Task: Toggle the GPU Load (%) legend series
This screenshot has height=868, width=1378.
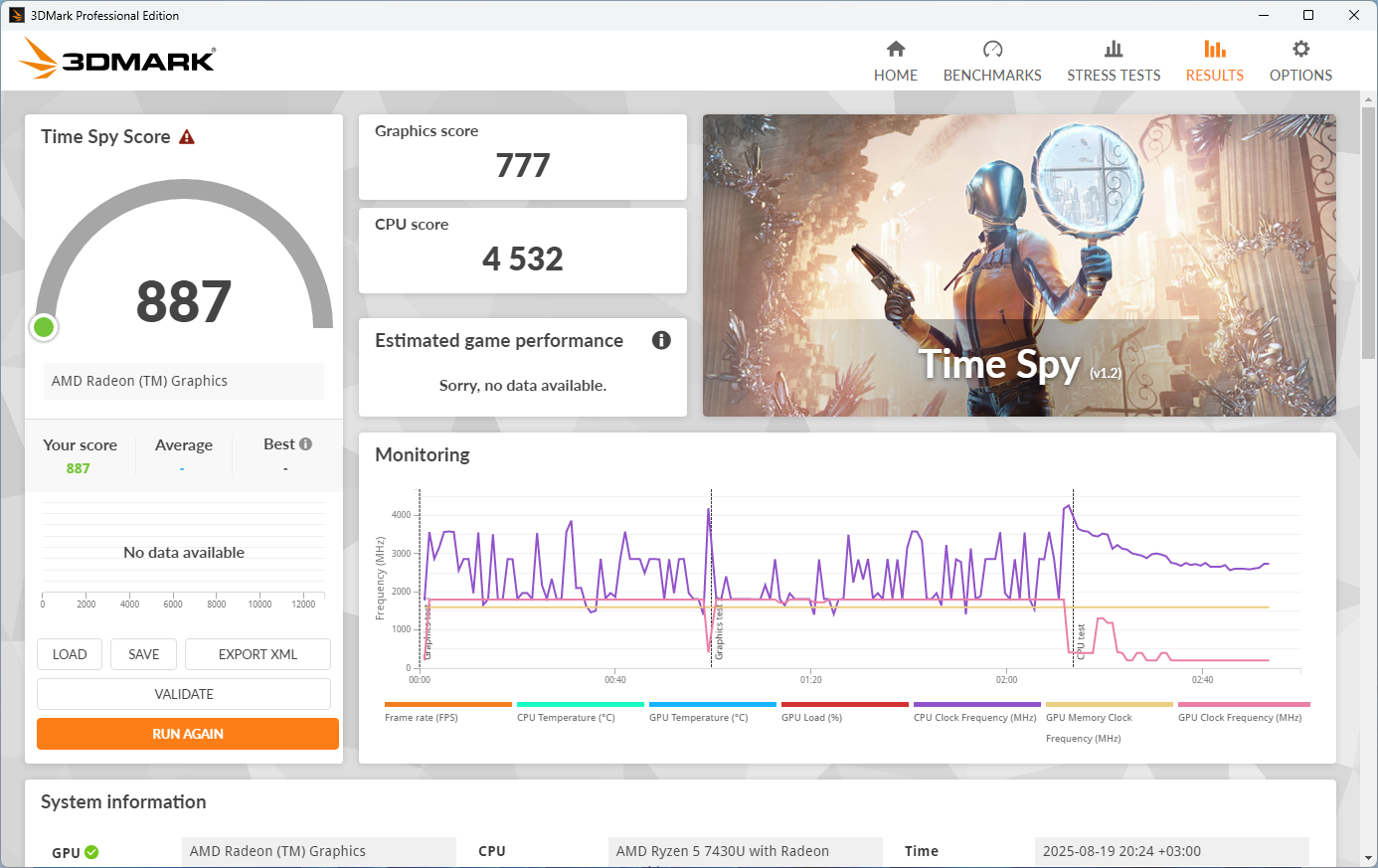Action: (x=845, y=712)
